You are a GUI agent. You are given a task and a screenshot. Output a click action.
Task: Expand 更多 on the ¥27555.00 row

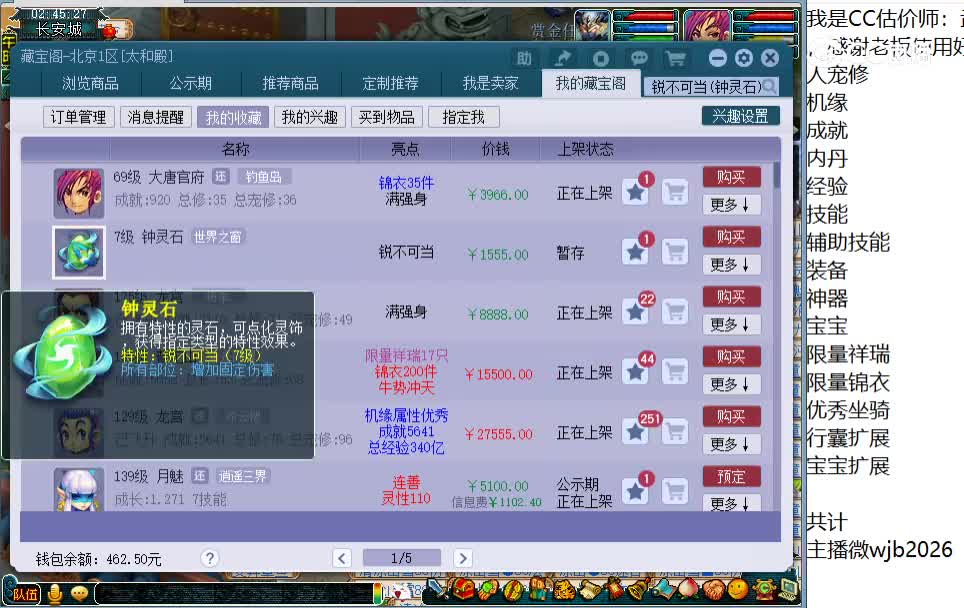[x=732, y=444]
